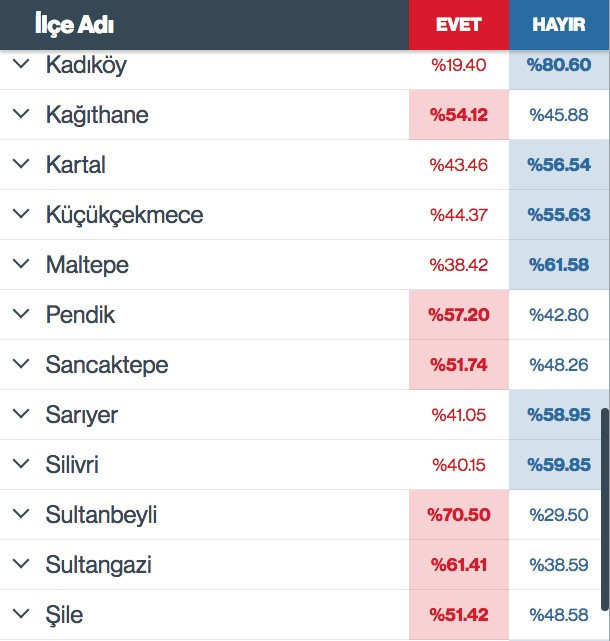Screen dimensions: 610x641
Task: Sort by the EVET column header
Action: (x=459, y=25)
